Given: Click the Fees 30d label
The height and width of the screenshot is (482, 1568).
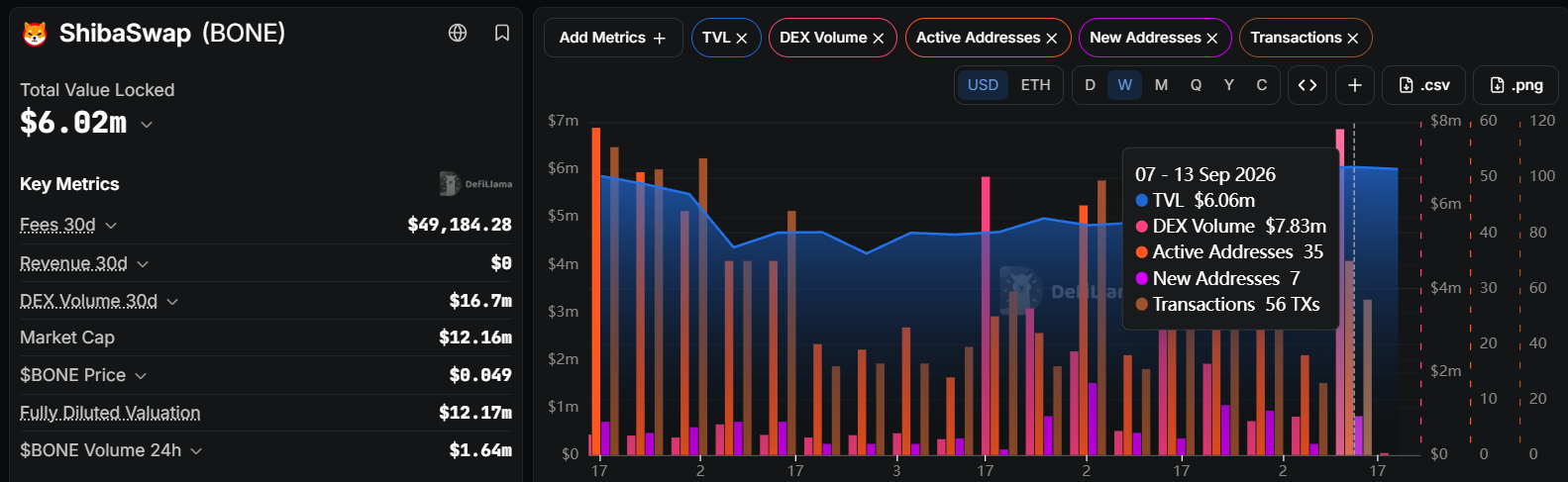Looking at the screenshot, I should coord(57,225).
